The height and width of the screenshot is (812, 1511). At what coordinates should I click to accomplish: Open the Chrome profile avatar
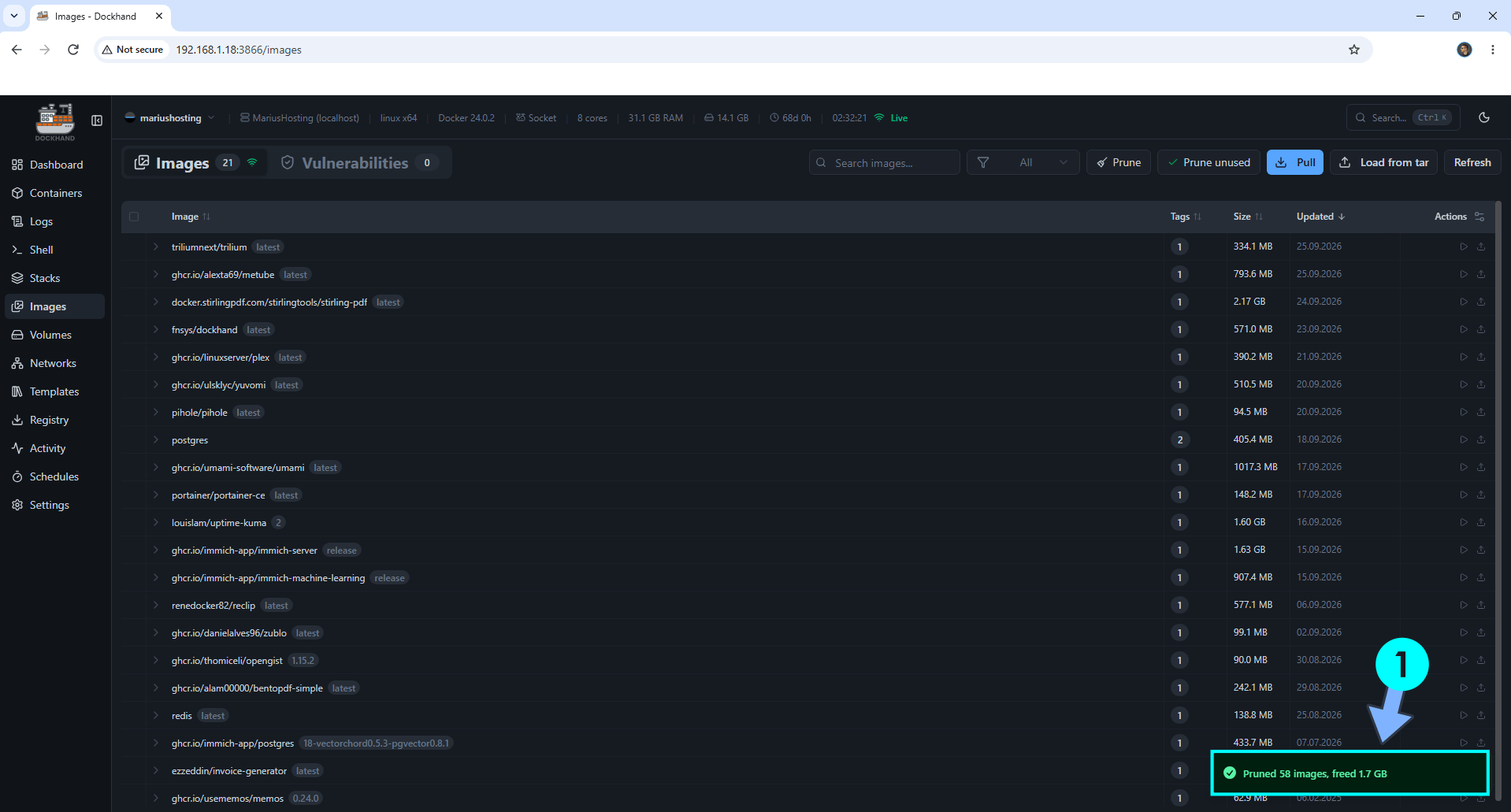(1465, 50)
